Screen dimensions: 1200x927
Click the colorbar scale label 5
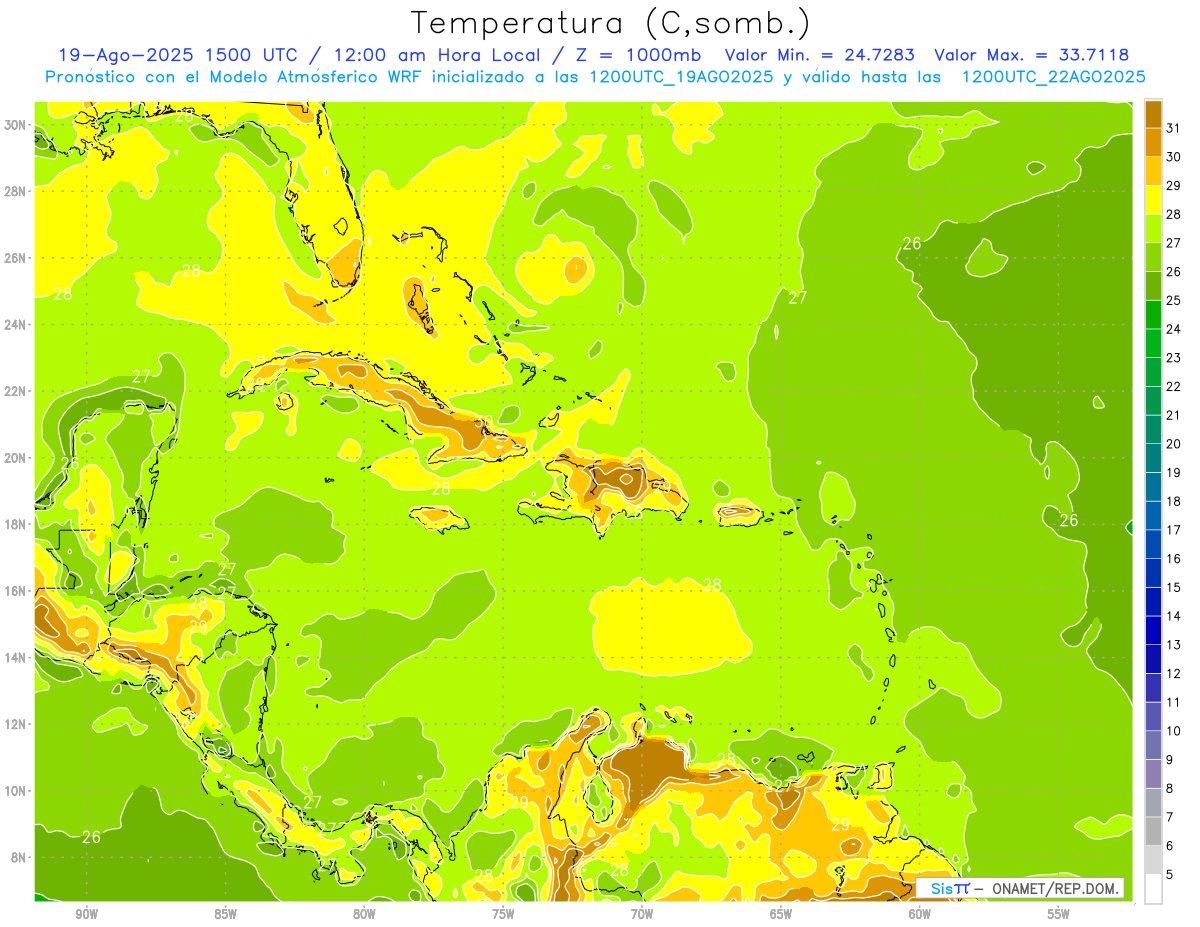[x=1170, y=874]
